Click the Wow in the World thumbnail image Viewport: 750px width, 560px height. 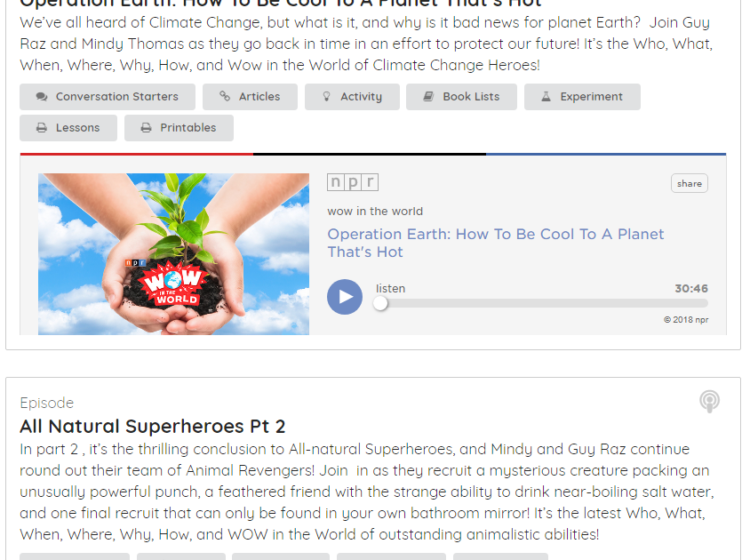[x=174, y=254]
